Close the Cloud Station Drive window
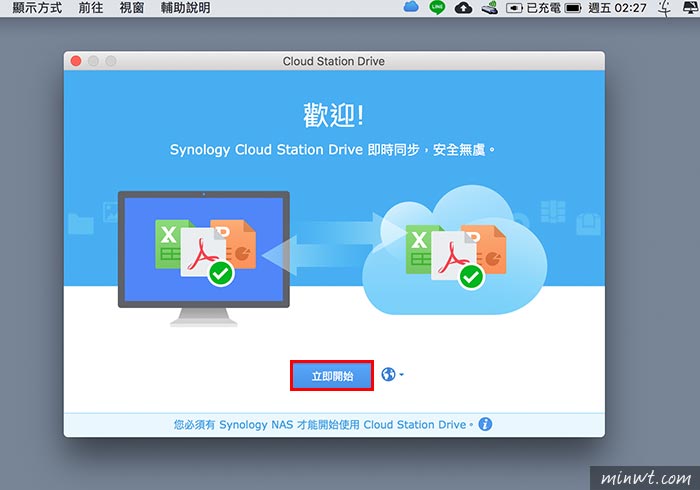The height and width of the screenshot is (490, 700). [76, 61]
